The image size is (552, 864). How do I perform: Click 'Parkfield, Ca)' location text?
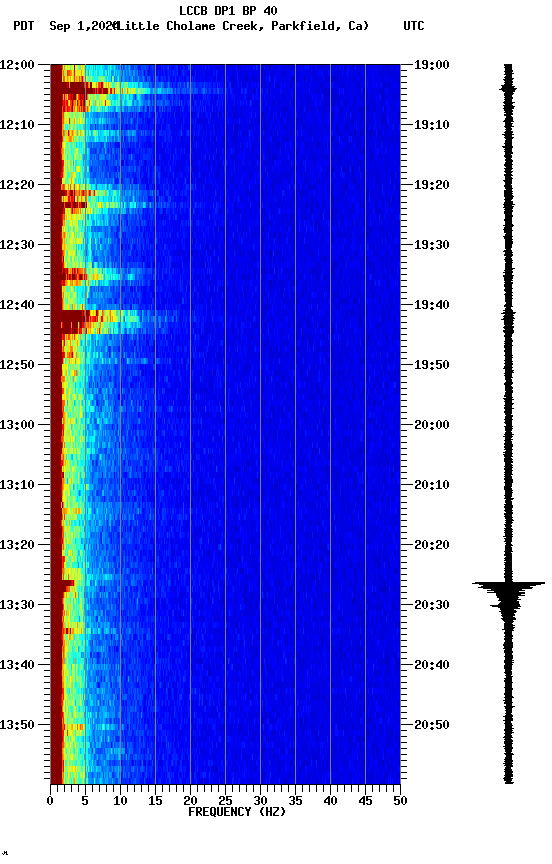pyautogui.click(x=320, y=26)
